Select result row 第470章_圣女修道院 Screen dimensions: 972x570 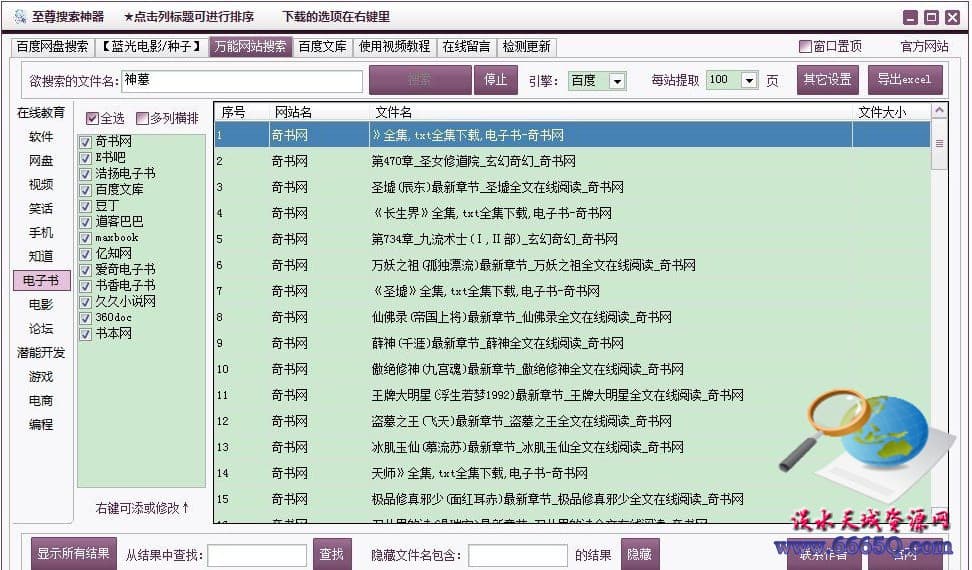click(572, 161)
